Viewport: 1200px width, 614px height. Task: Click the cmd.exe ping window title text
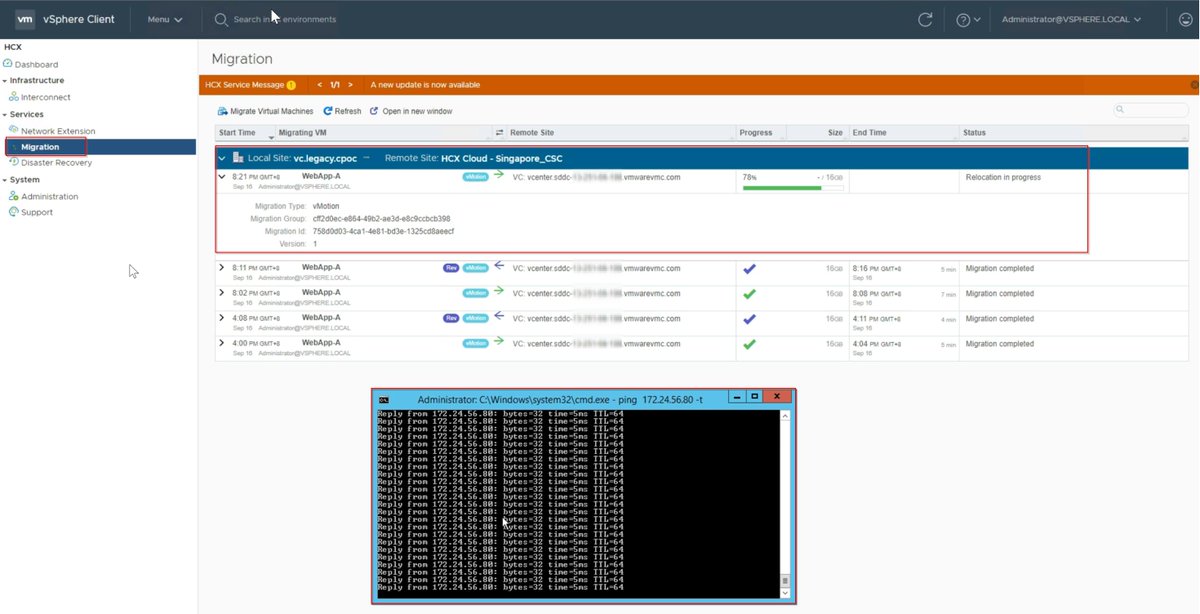coord(560,399)
